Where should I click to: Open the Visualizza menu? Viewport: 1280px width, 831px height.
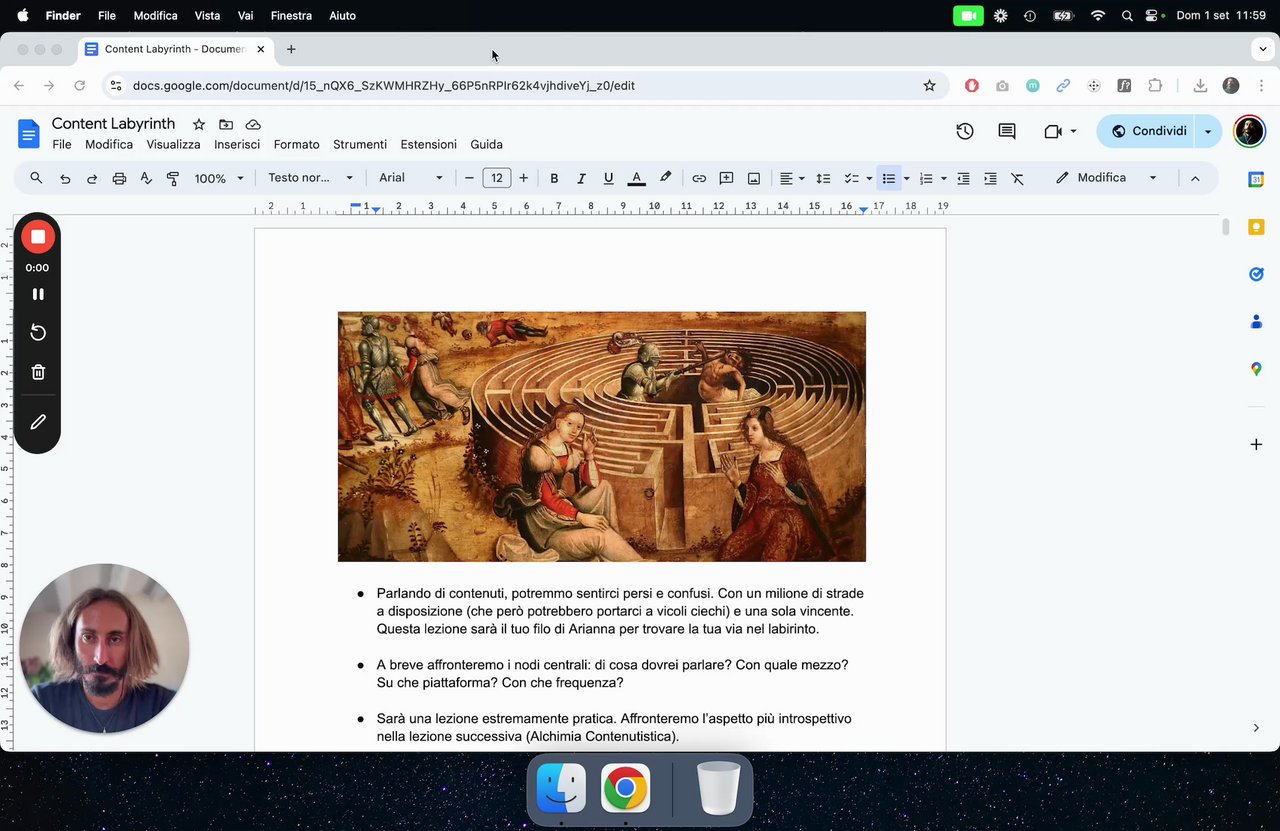[173, 144]
